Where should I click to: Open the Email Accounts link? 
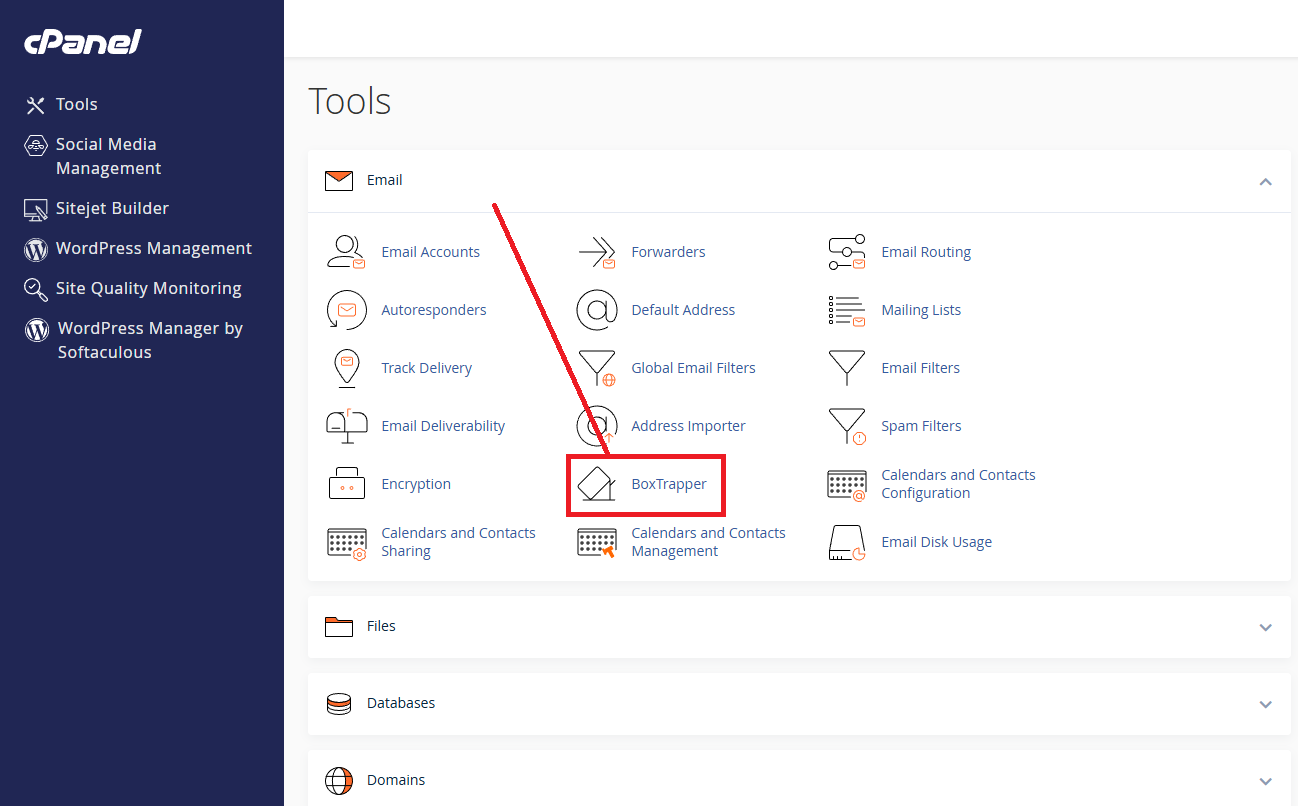(431, 252)
